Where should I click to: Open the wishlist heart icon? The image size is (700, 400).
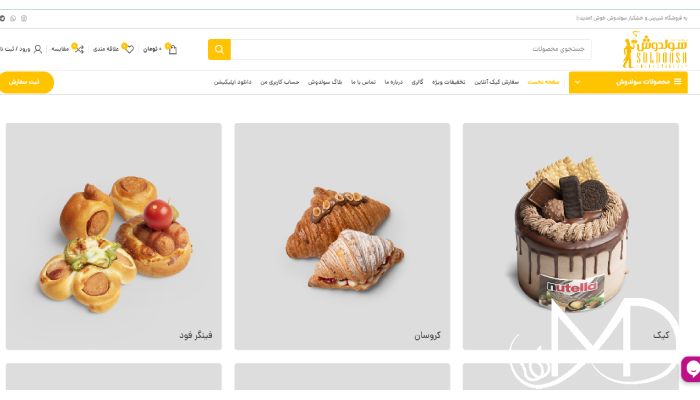point(129,49)
